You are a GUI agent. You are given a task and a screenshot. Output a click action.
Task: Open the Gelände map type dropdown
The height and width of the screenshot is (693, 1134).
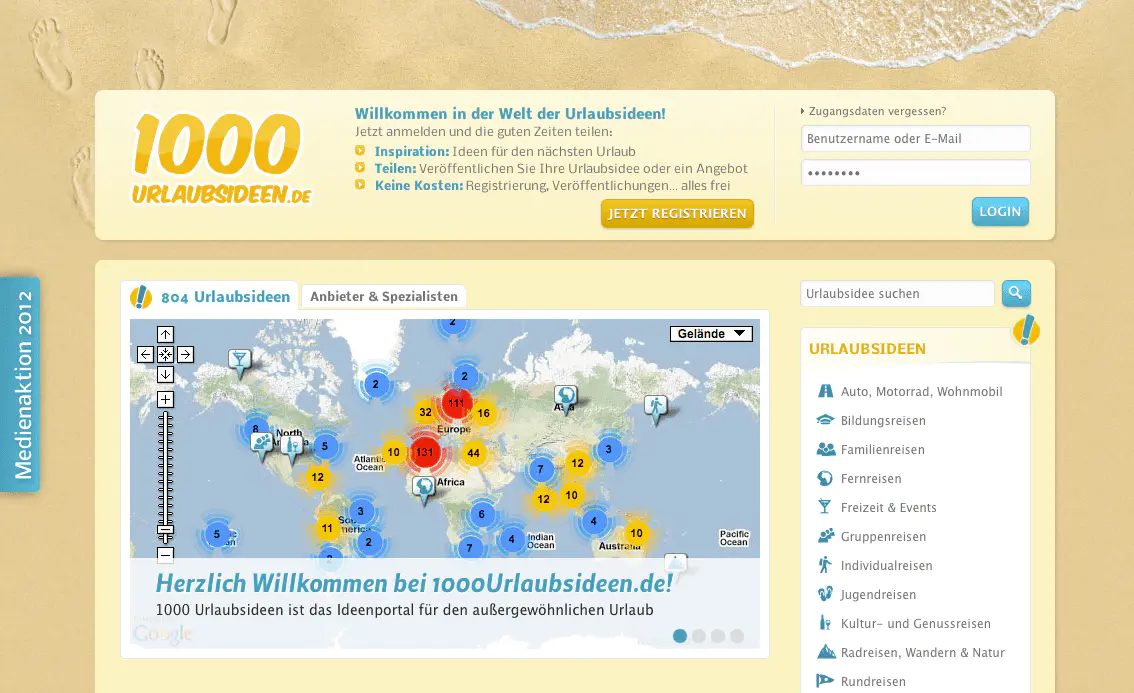[711, 333]
